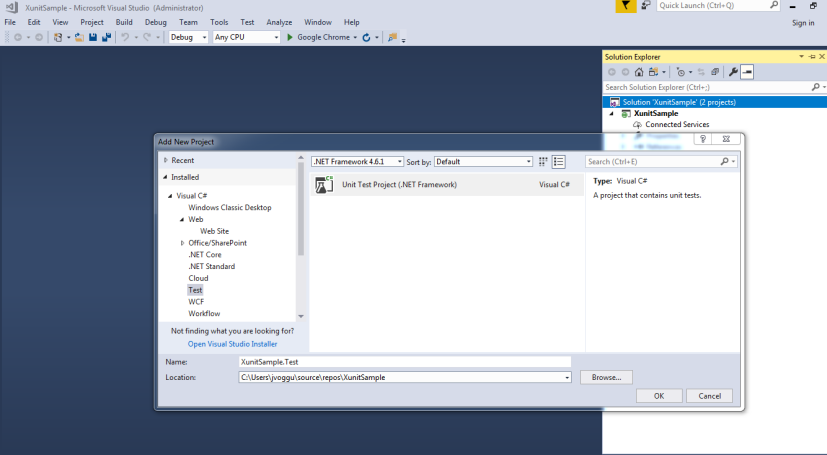Click Cancel in Add New Project
The image size is (827, 455).
[709, 396]
